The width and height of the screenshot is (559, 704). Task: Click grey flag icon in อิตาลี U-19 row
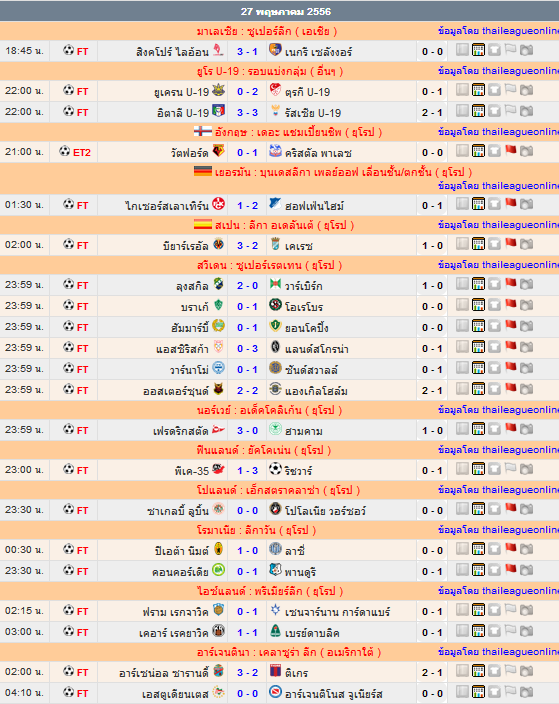coord(511,110)
